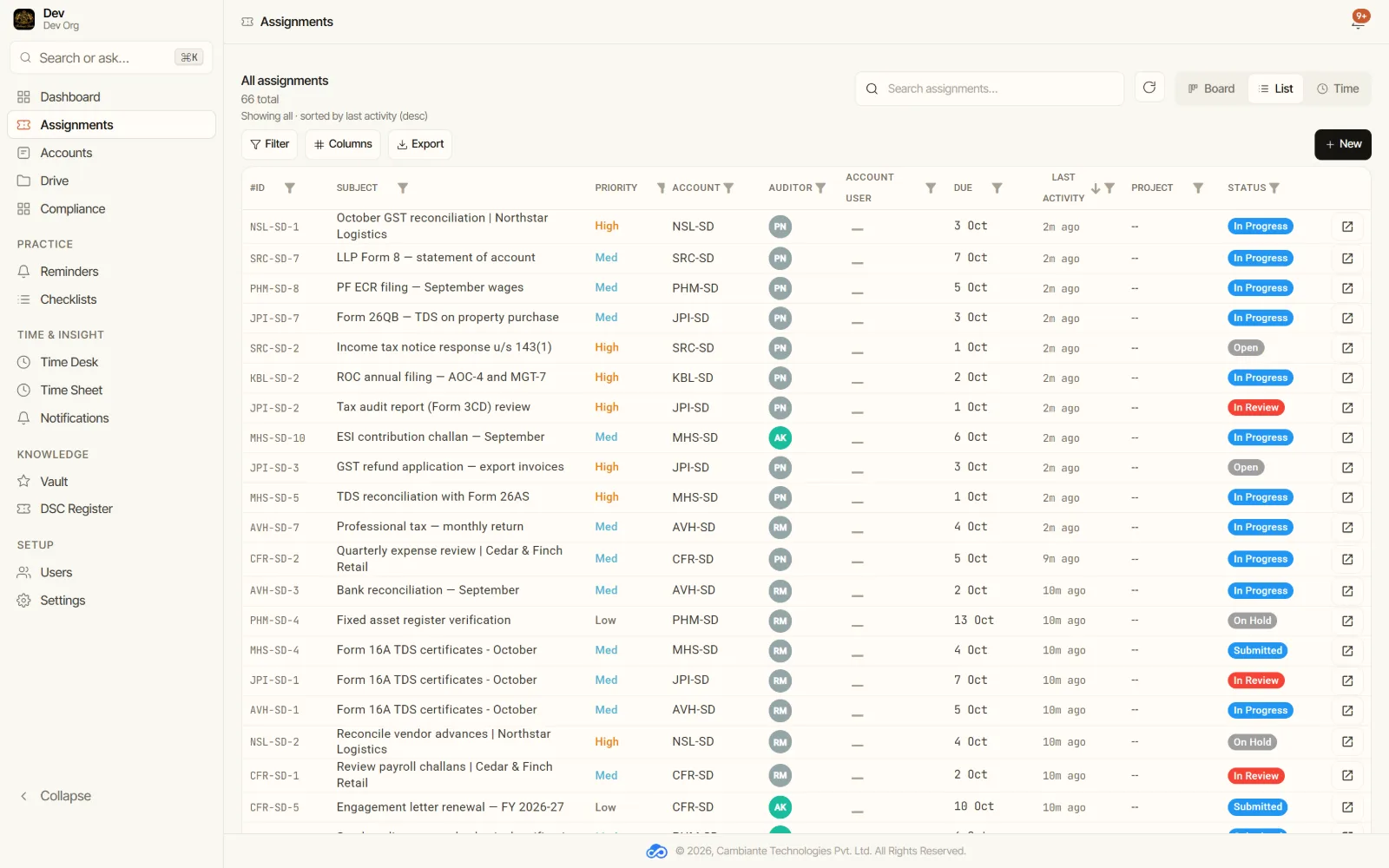1389x868 pixels.
Task: Click On Hold status of PHM-SD-4
Action: (1252, 621)
